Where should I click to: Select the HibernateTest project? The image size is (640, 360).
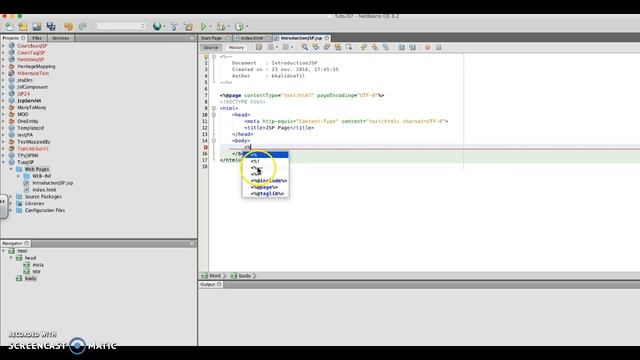[x=33, y=73]
